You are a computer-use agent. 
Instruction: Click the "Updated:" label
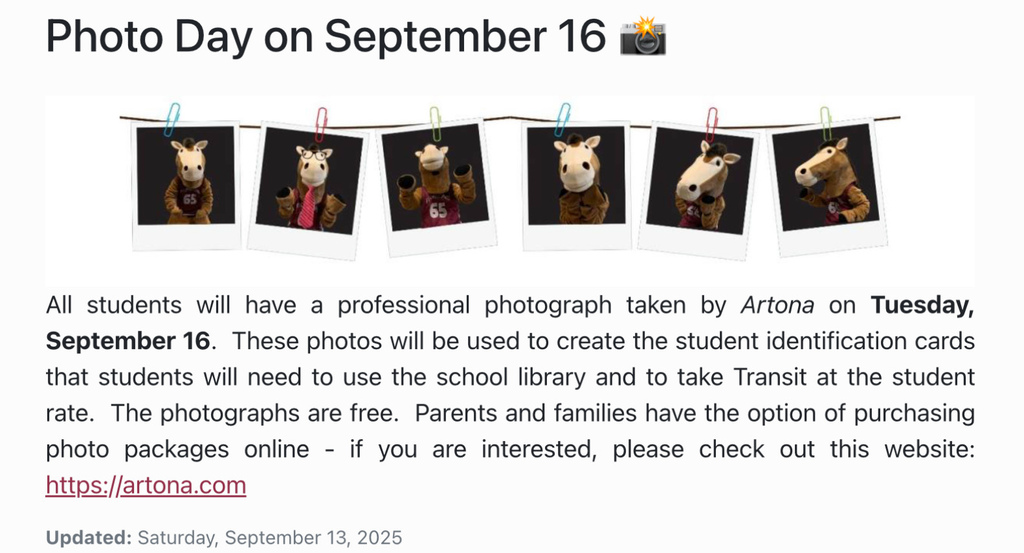88,538
